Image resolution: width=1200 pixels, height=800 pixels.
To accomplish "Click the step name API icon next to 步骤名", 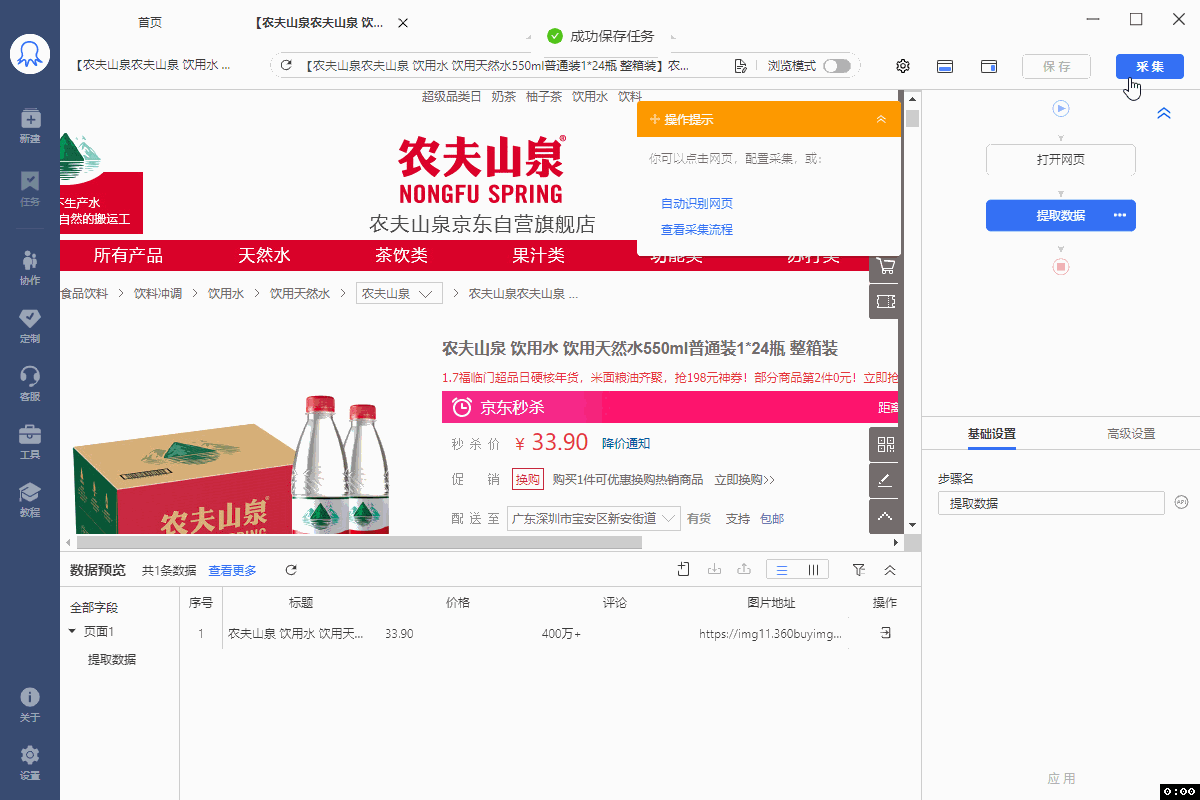I will tap(1181, 502).
